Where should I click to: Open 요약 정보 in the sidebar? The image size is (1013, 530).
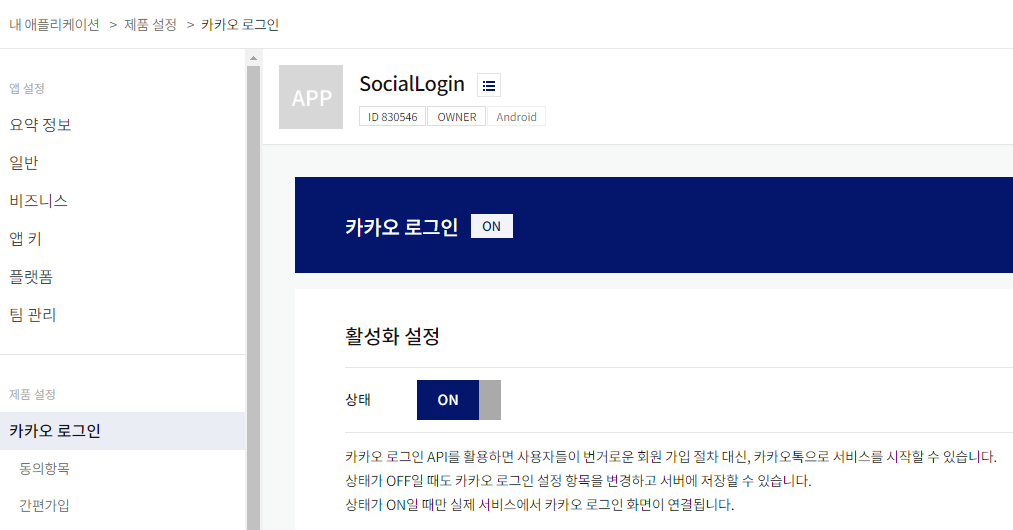pos(40,125)
